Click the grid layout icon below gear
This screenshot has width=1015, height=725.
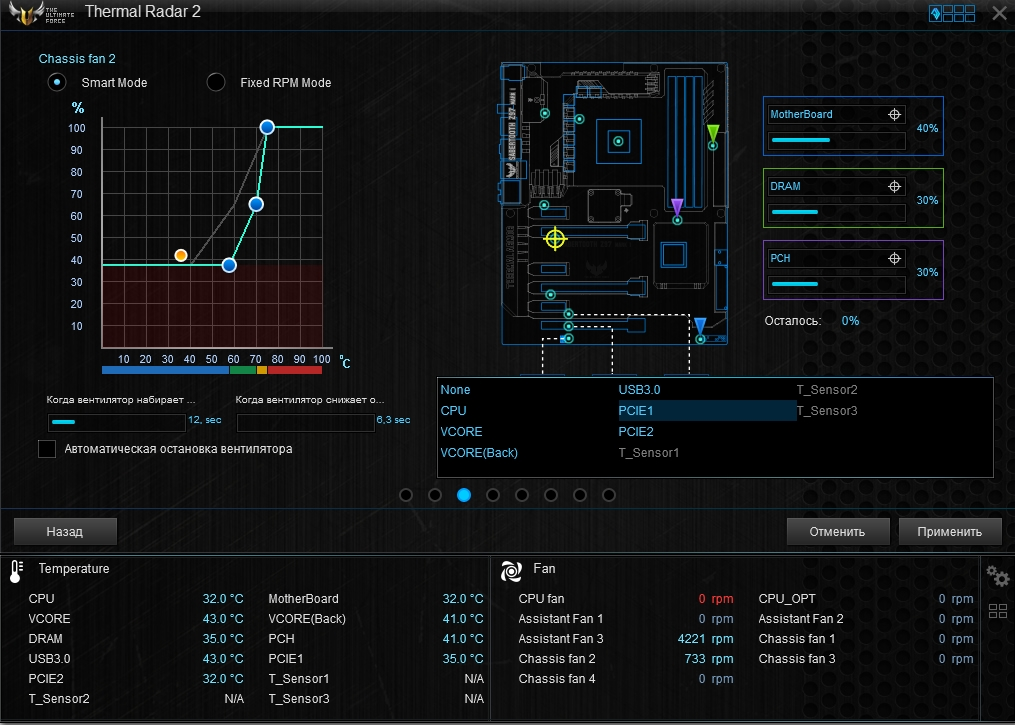(x=998, y=610)
